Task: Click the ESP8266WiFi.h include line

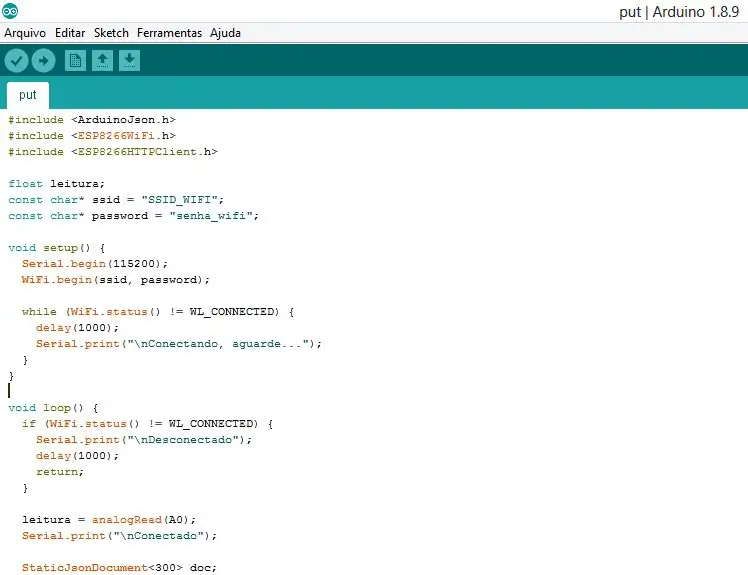Action: click(92, 136)
